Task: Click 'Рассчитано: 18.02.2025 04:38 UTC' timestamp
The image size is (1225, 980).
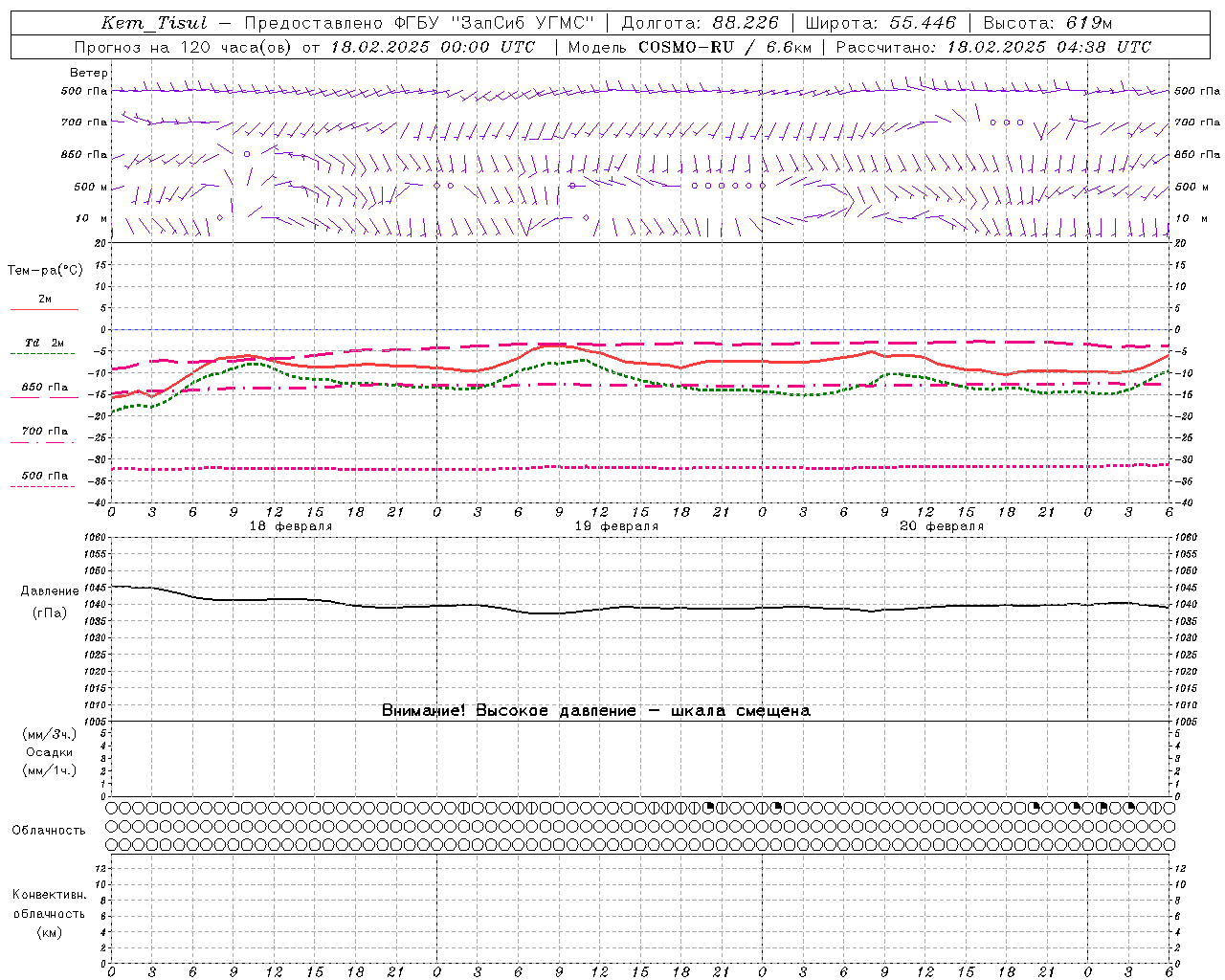Action: pyautogui.click(x=993, y=47)
